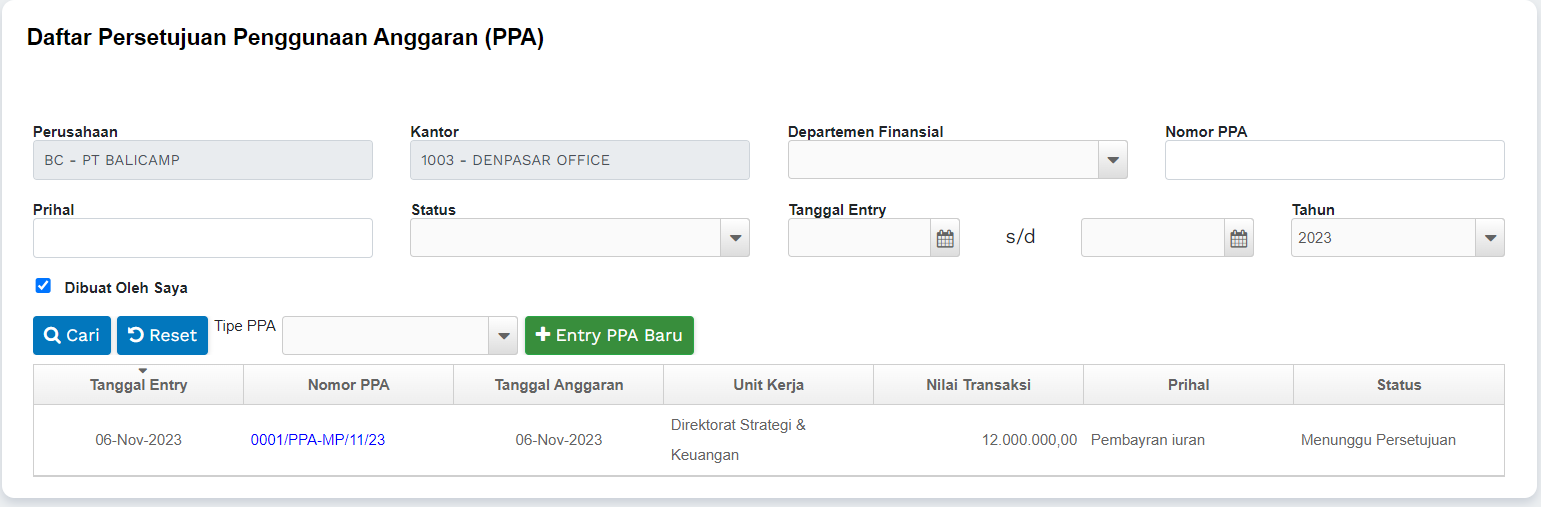Image resolution: width=1541 pixels, height=507 pixels.
Task: Open the end date calendar icon
Action: 1238,239
